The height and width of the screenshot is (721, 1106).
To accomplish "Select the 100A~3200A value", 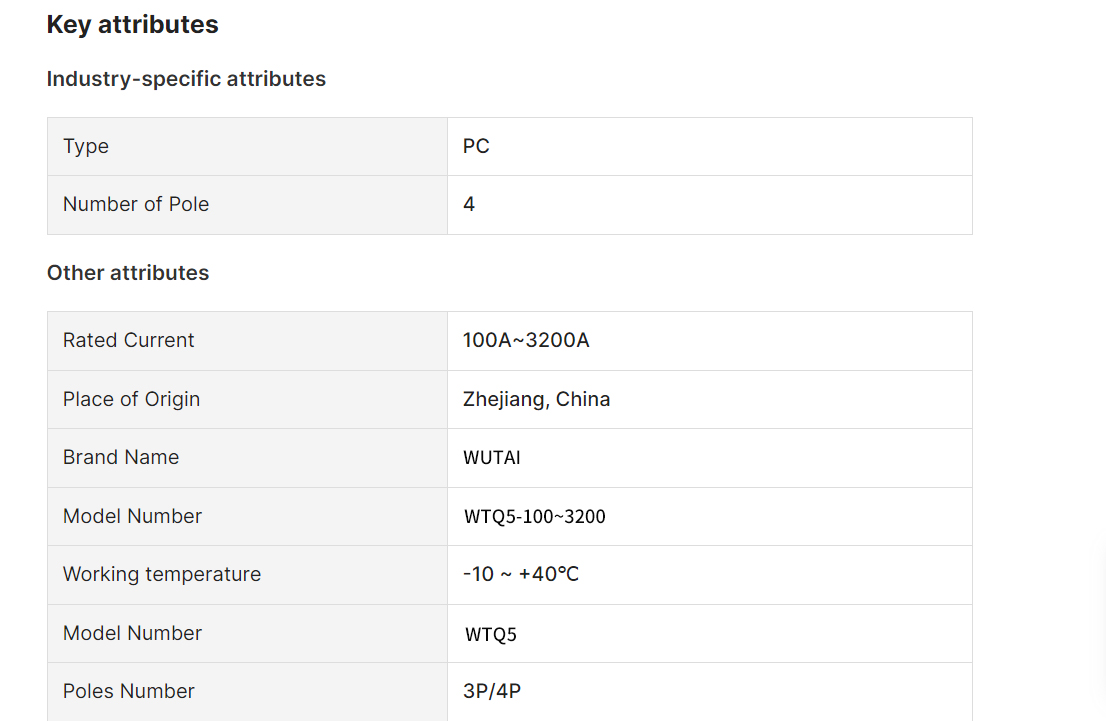I will [x=526, y=341].
